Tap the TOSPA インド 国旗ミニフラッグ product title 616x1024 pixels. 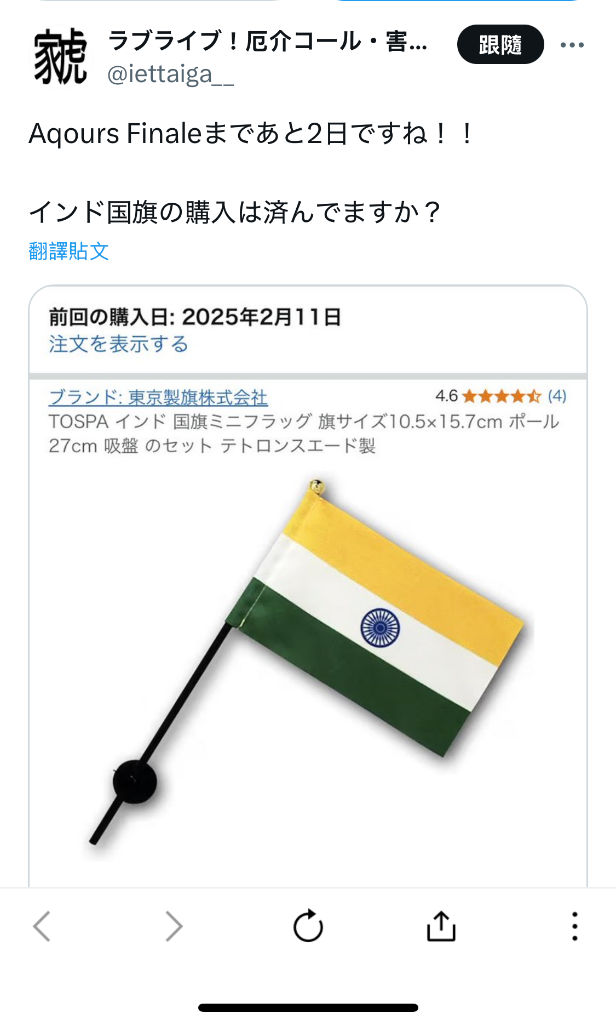pyautogui.click(x=304, y=434)
